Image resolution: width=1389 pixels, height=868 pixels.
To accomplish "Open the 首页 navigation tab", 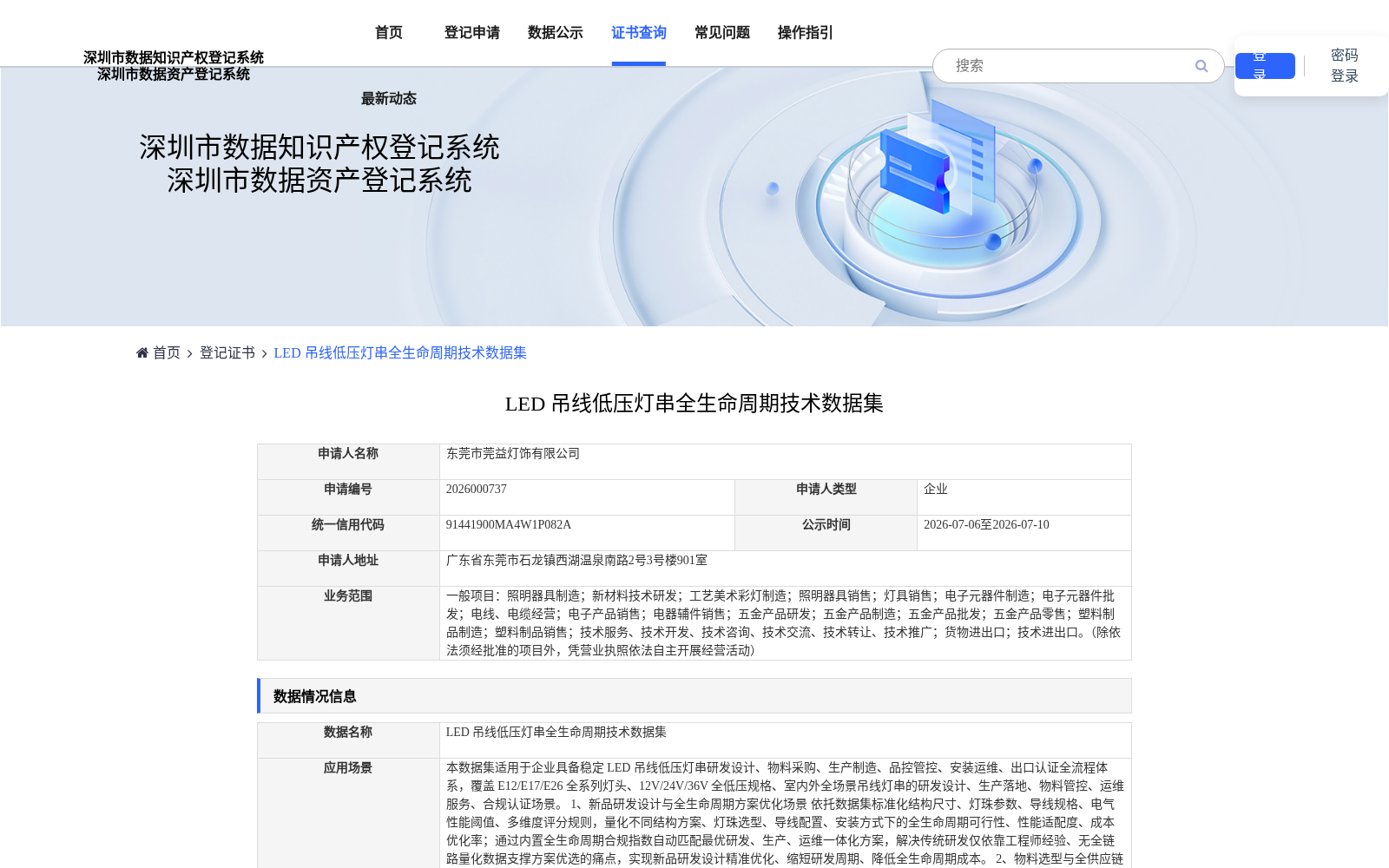I will point(389,32).
